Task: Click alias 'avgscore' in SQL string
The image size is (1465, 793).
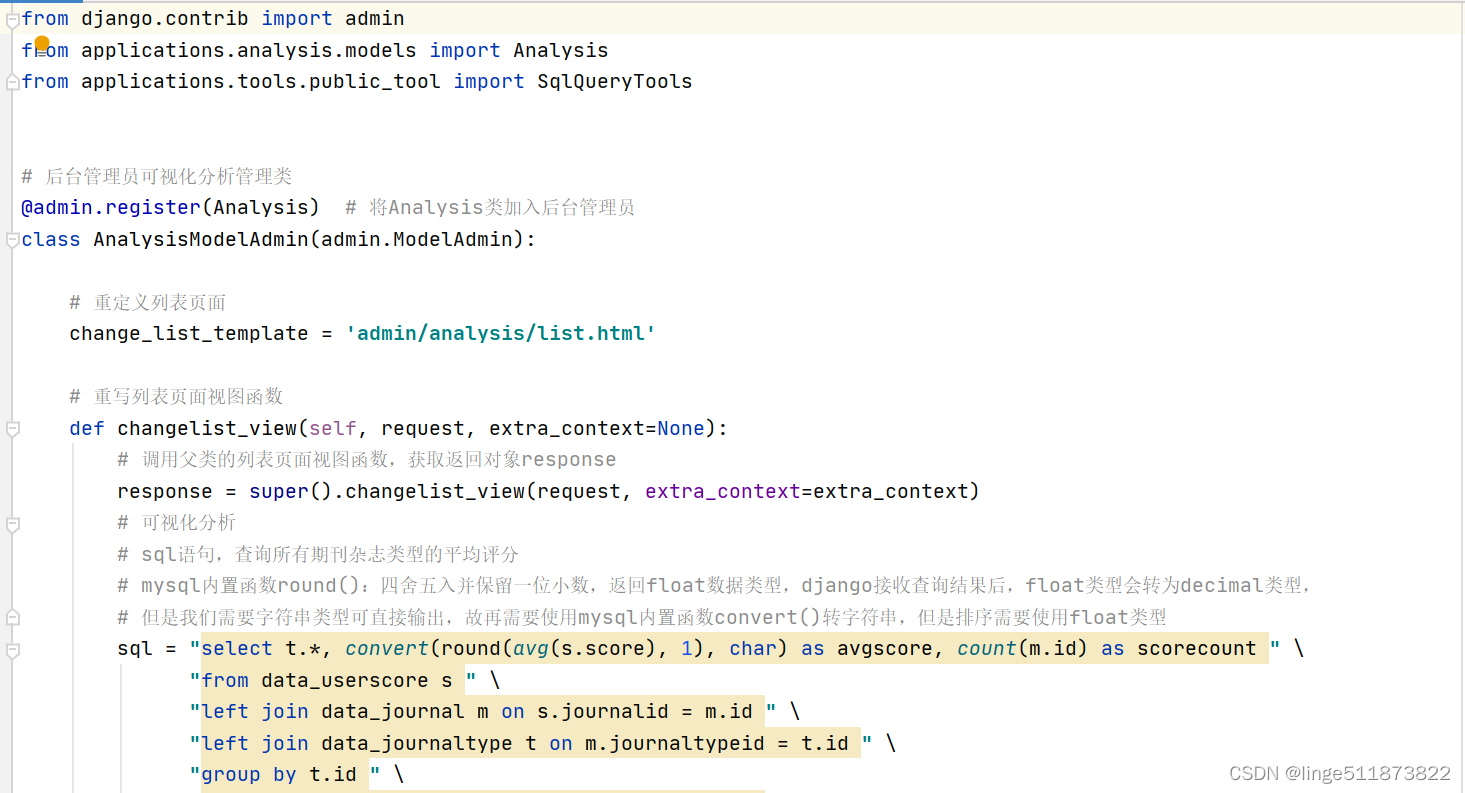Action: (x=885, y=648)
